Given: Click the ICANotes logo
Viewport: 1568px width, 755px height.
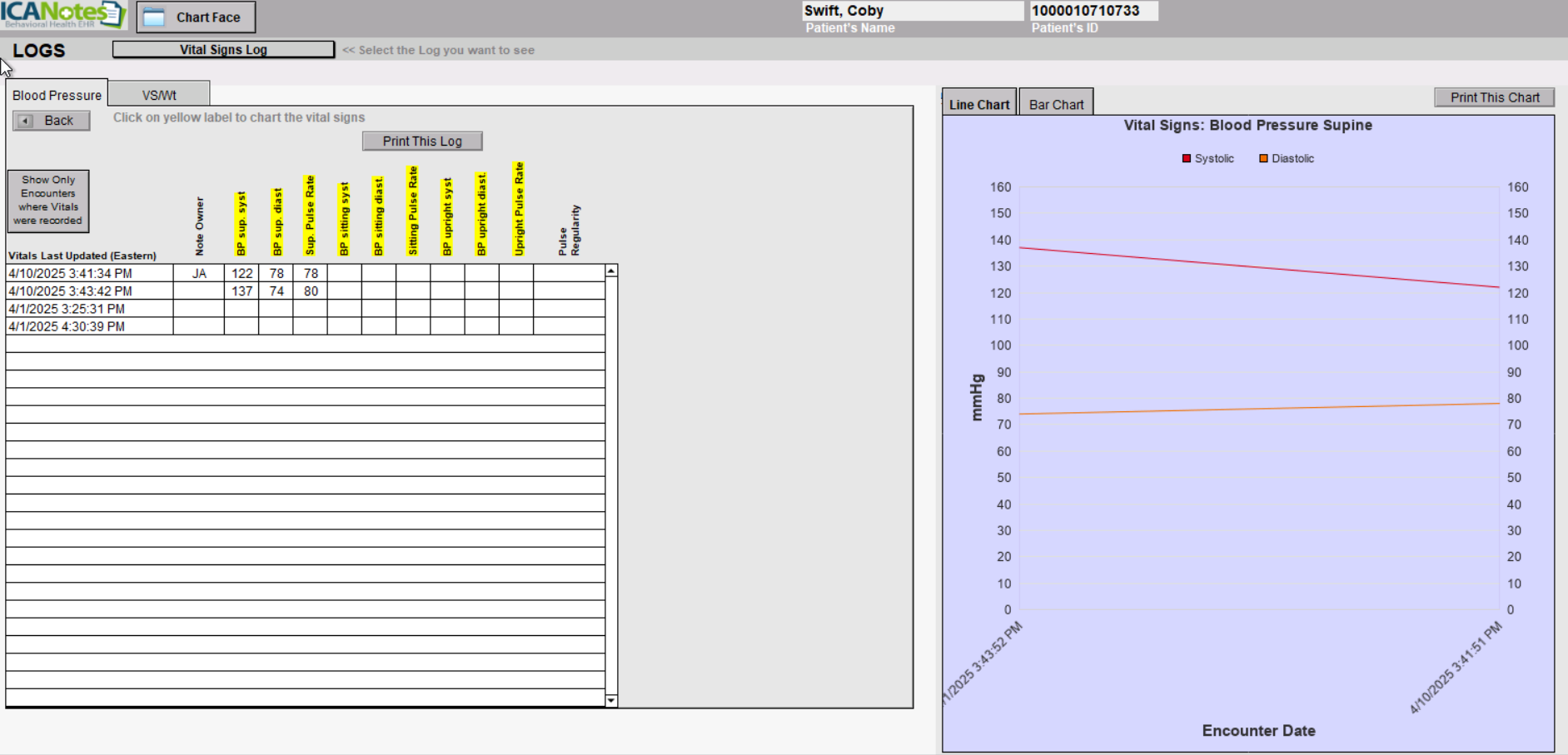Looking at the screenshot, I should tap(62, 14).
